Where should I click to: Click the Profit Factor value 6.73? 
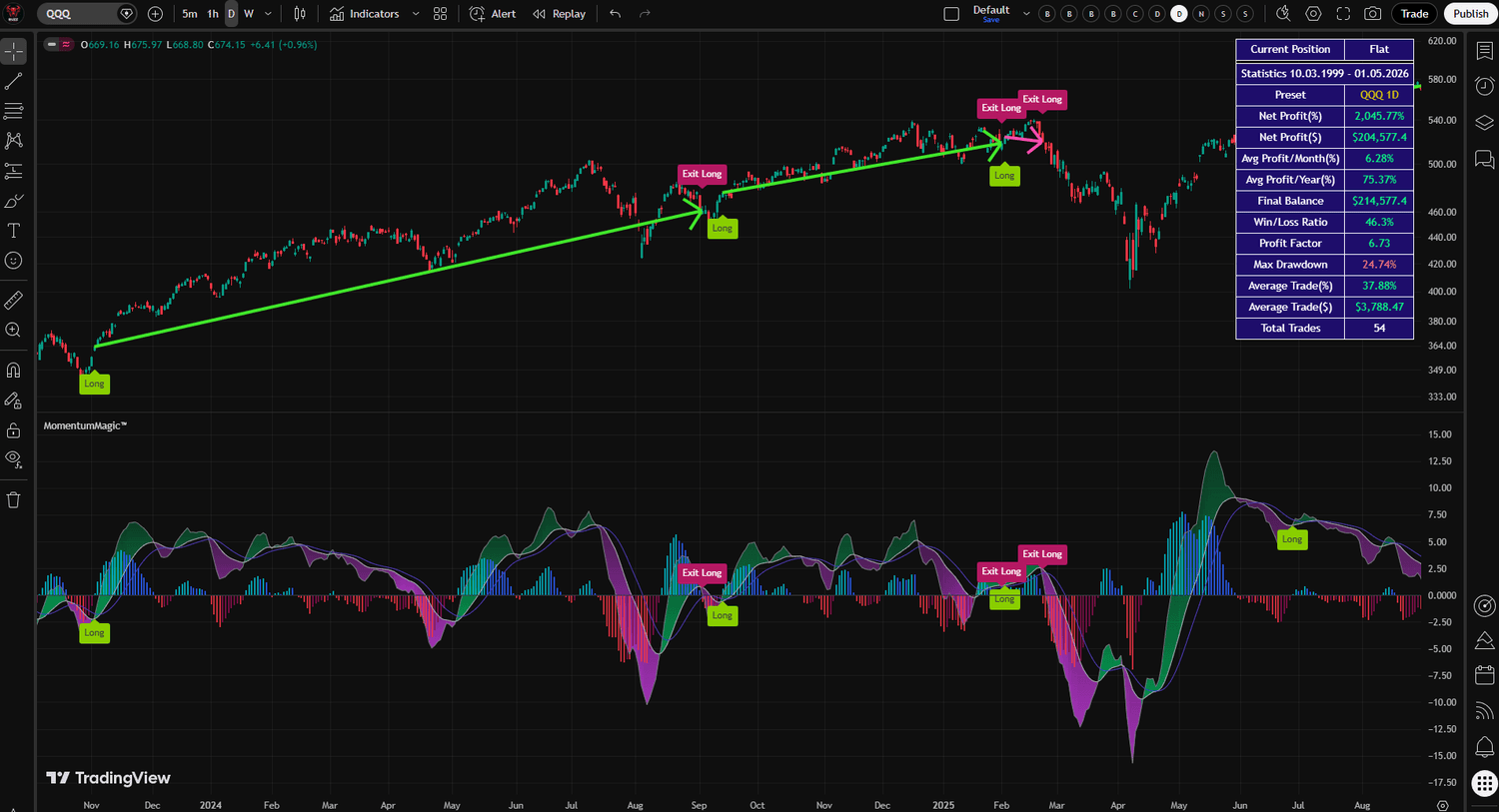pos(1379,243)
